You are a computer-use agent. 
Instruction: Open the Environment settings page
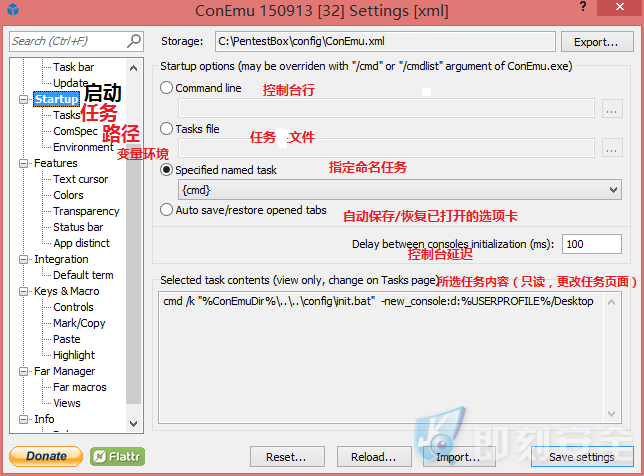83,147
